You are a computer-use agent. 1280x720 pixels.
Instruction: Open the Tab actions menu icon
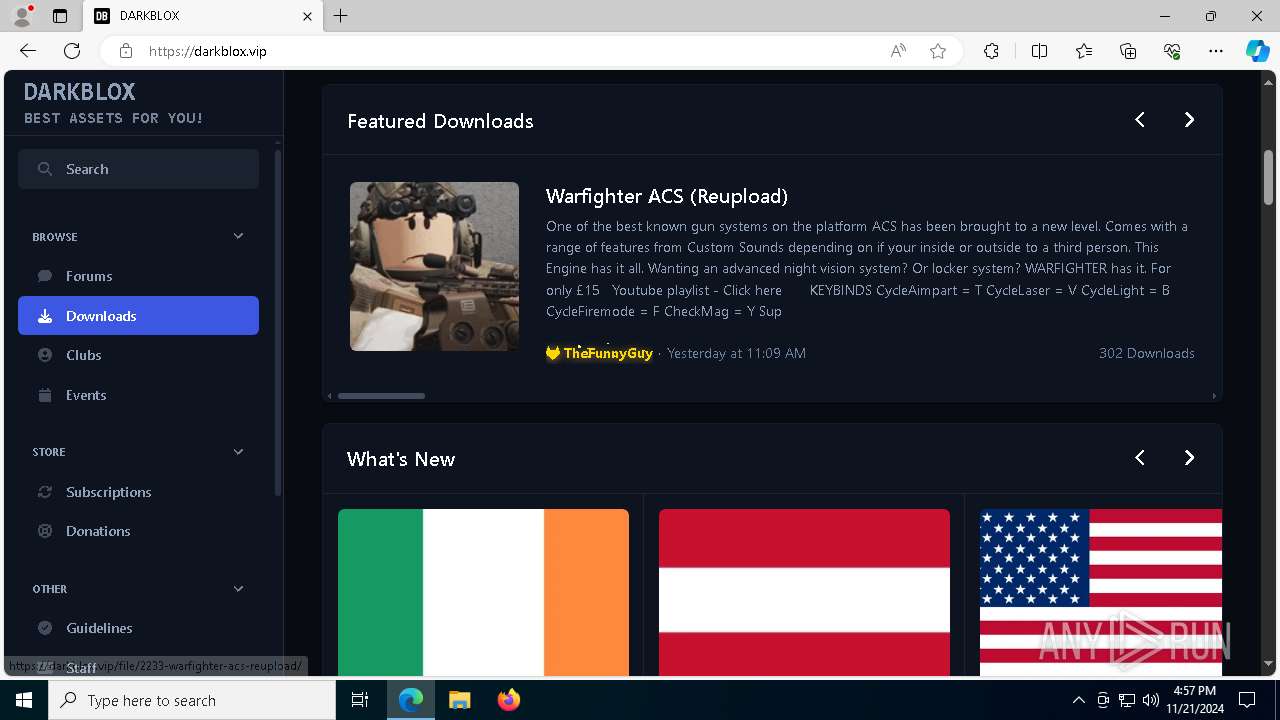(x=60, y=16)
